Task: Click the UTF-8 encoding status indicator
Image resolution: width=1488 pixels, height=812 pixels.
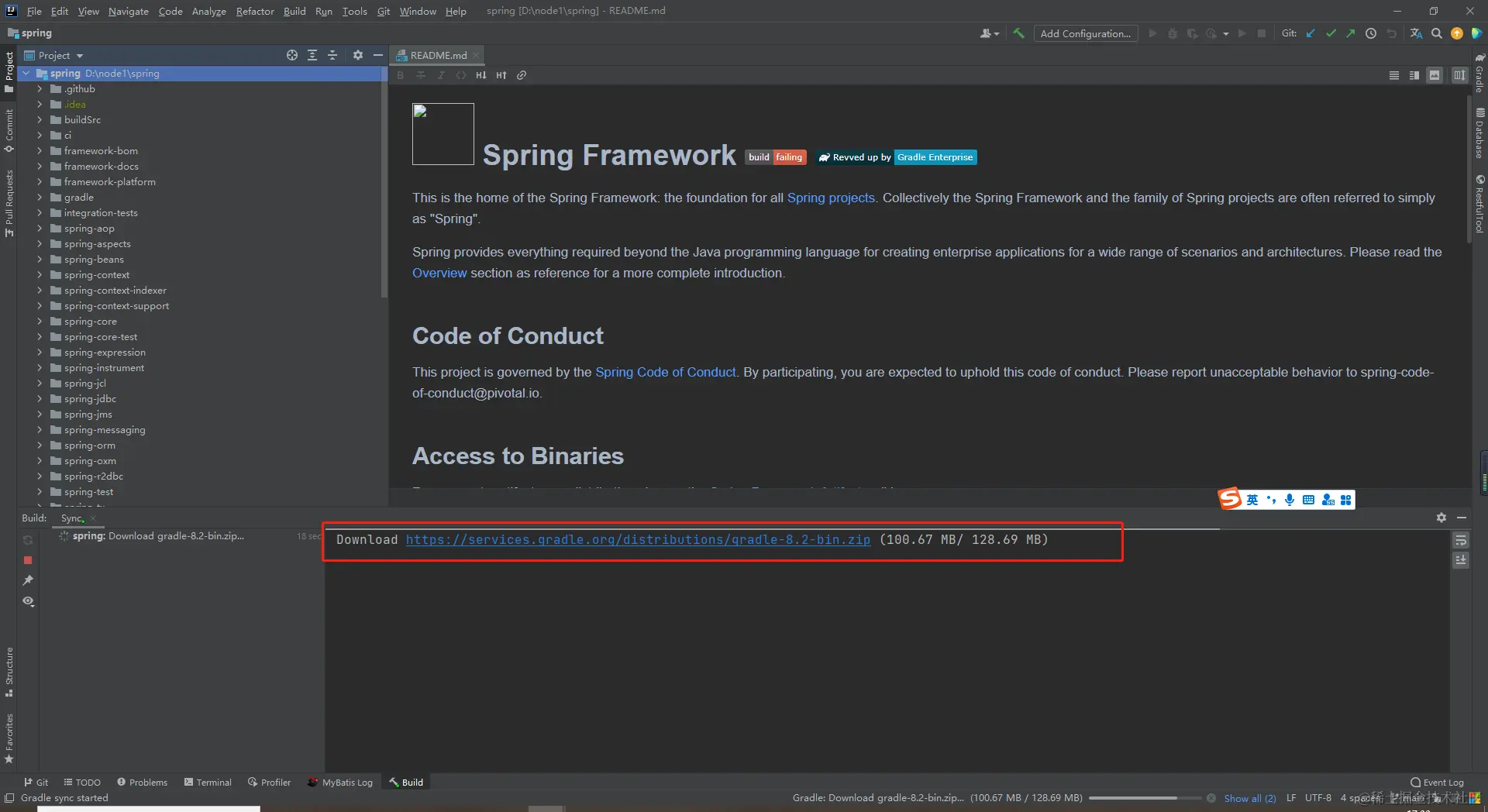Action: point(1318,798)
